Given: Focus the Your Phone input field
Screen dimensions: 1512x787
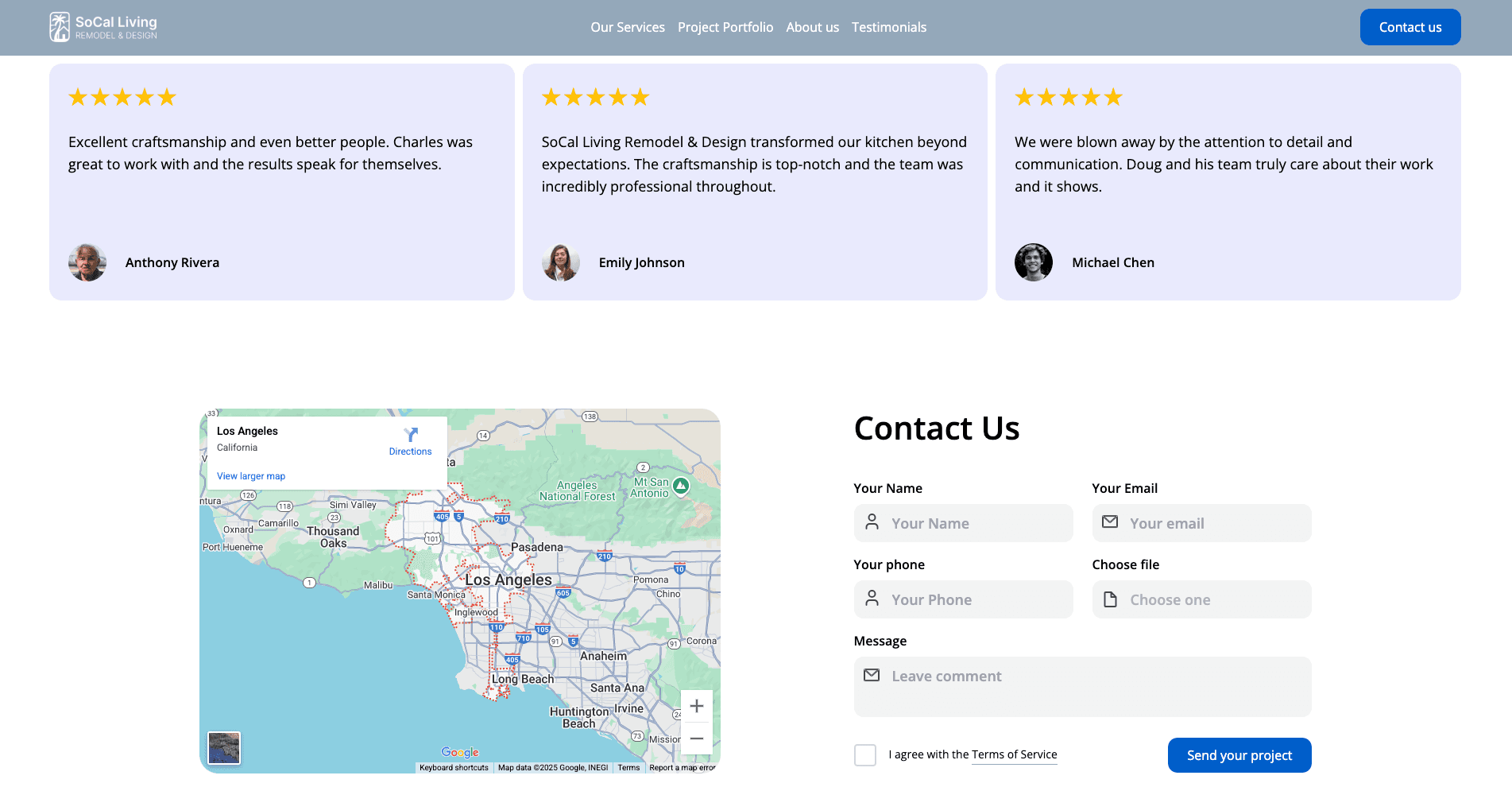Looking at the screenshot, I should pyautogui.click(x=963, y=599).
